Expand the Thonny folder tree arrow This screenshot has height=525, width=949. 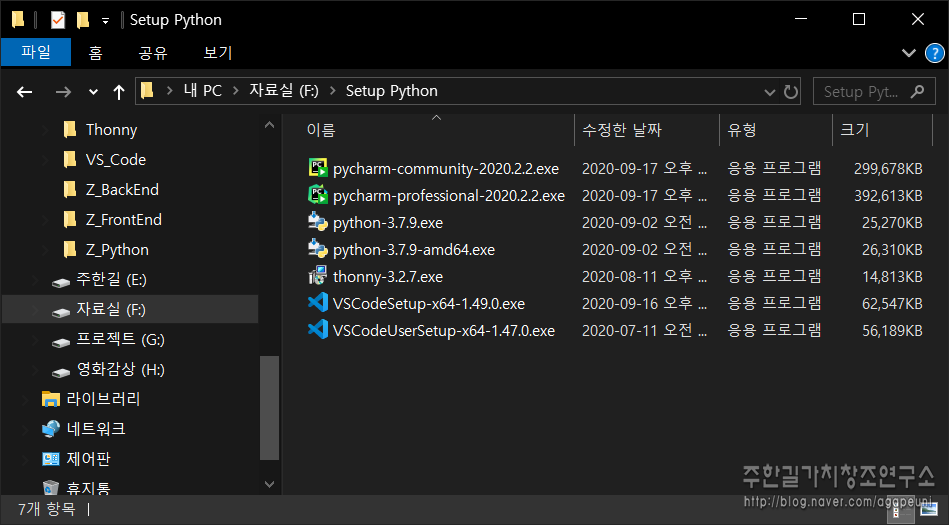(46, 130)
